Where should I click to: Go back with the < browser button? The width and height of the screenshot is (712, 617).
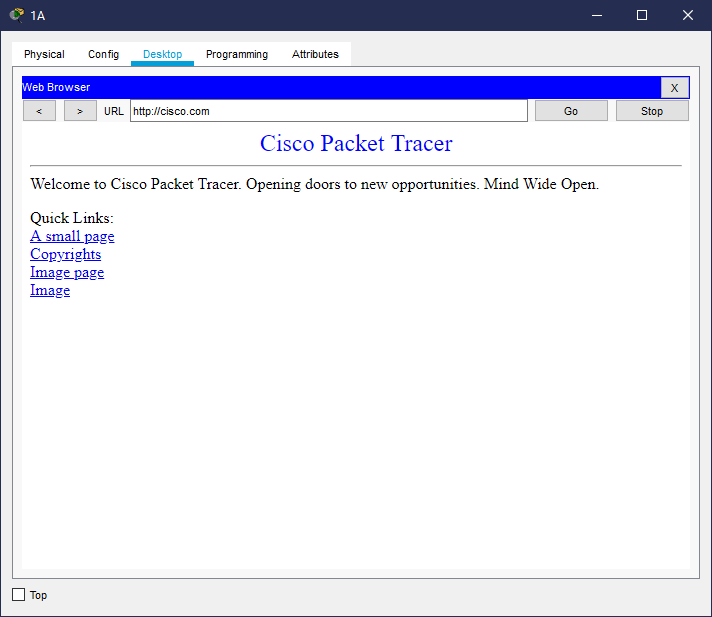click(40, 111)
